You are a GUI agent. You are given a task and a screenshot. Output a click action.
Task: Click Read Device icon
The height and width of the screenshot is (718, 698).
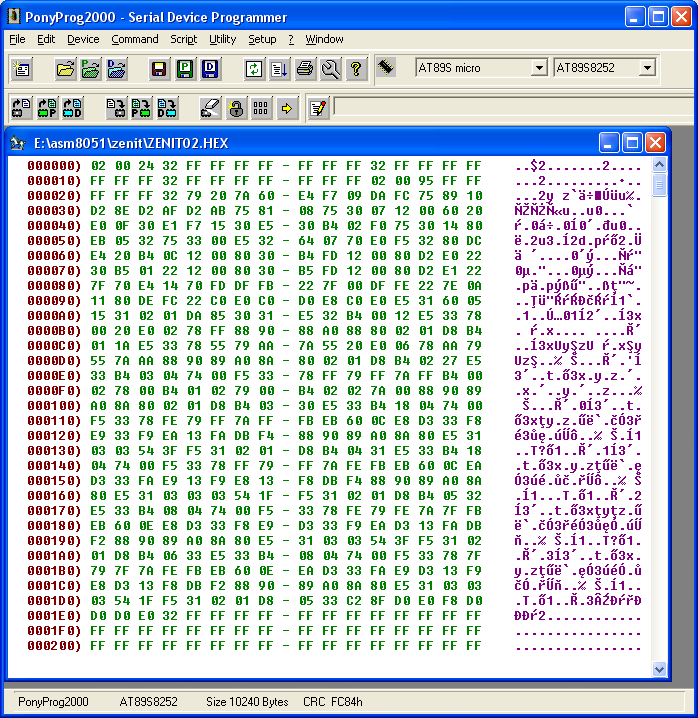point(22,109)
